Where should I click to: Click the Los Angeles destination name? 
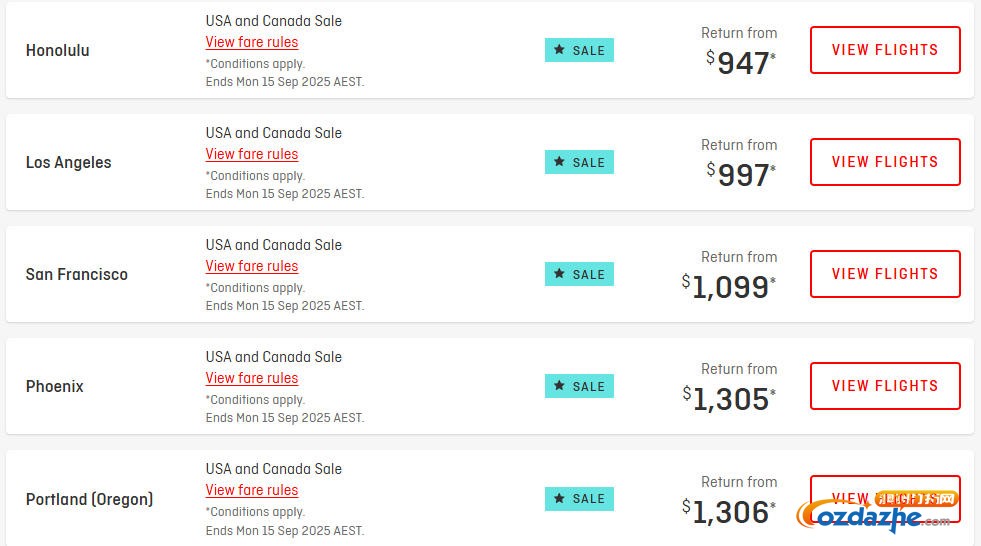(69, 162)
